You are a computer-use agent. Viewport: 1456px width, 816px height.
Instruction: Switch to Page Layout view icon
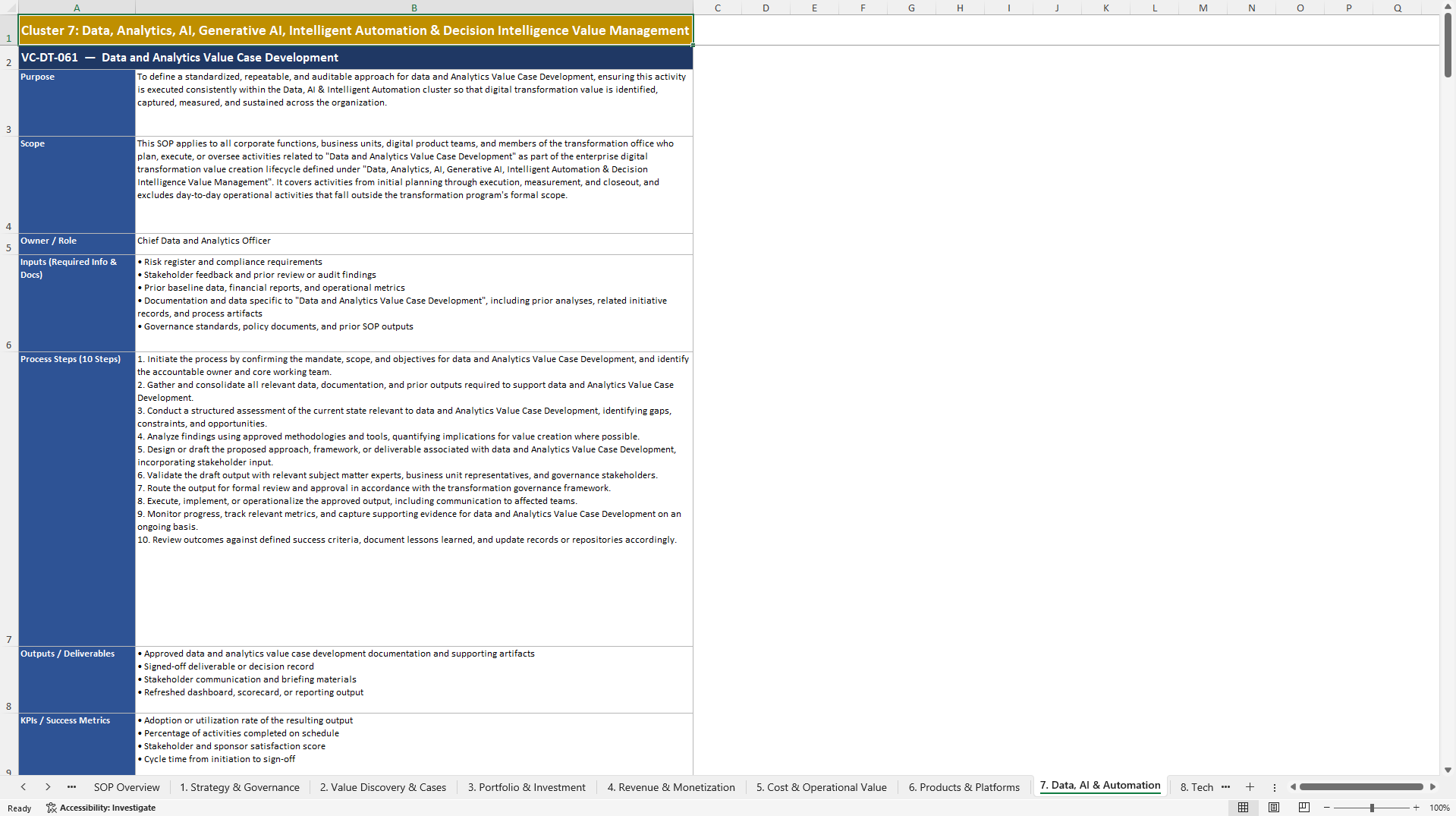(x=1274, y=808)
